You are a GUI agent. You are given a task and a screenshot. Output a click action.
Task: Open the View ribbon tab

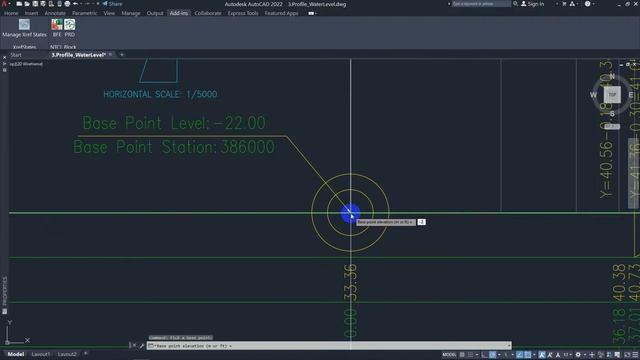point(109,13)
